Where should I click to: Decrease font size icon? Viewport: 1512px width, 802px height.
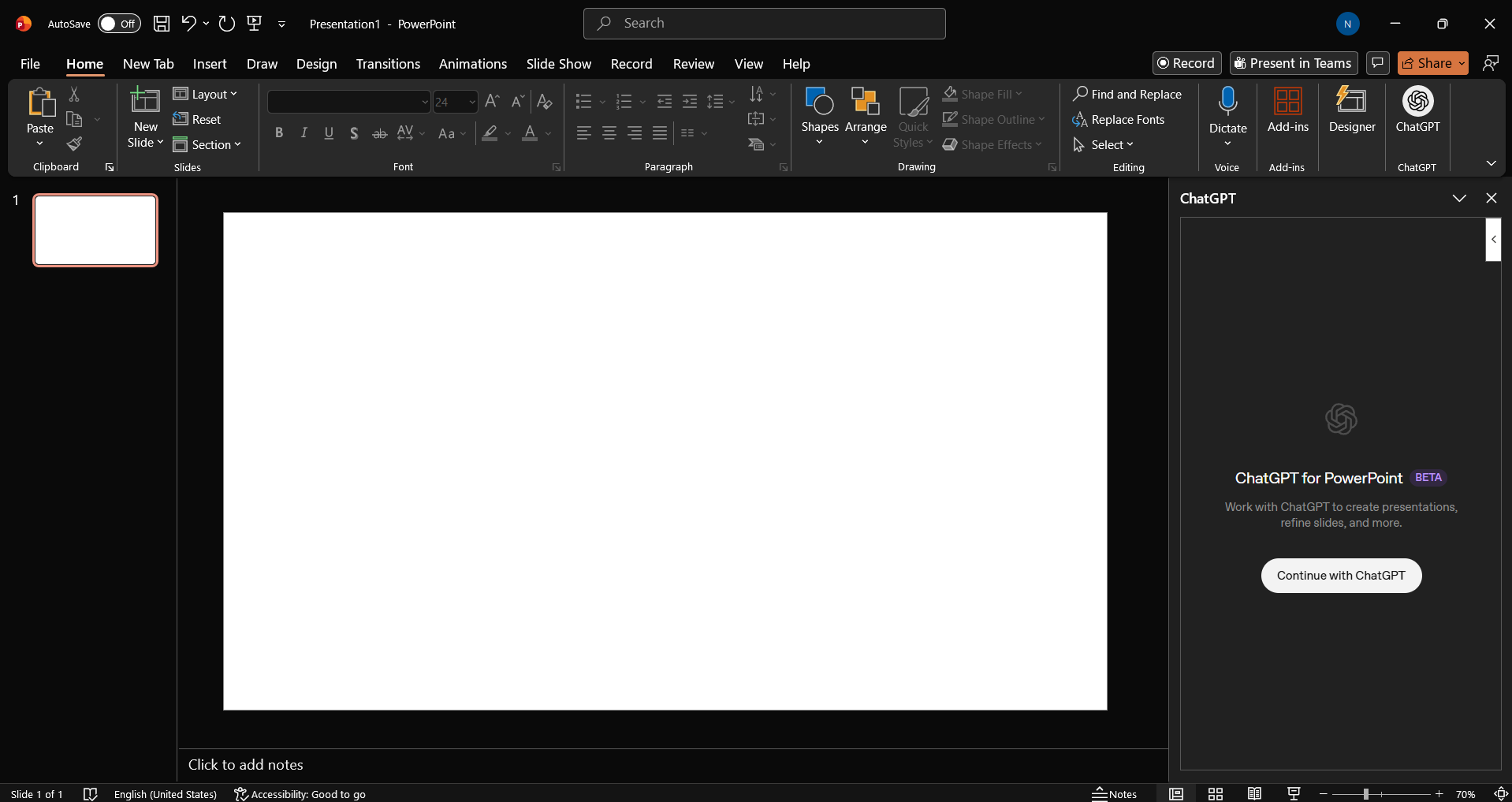click(x=517, y=101)
